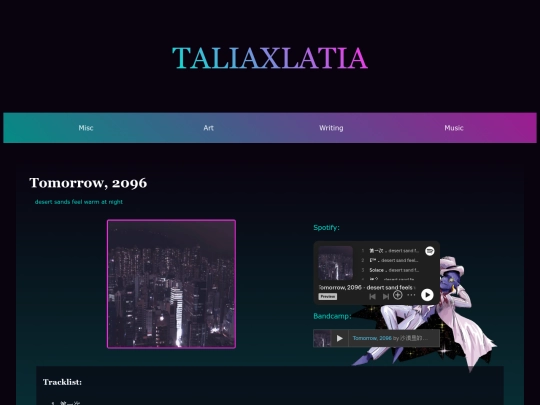540x405 pixels.
Task: Click the Spotify: label
Action: (x=326, y=227)
